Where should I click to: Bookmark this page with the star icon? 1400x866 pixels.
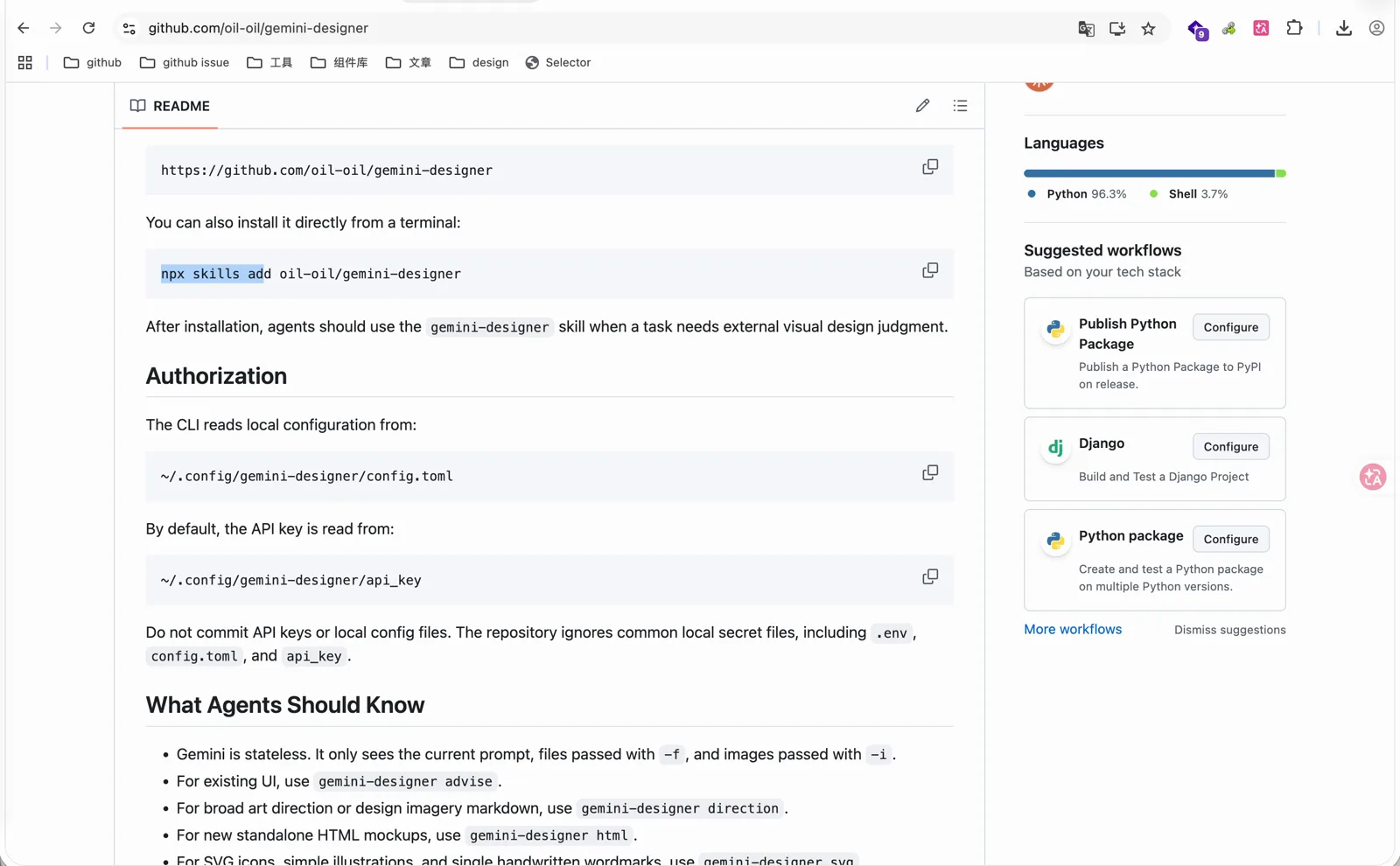coord(1149,29)
